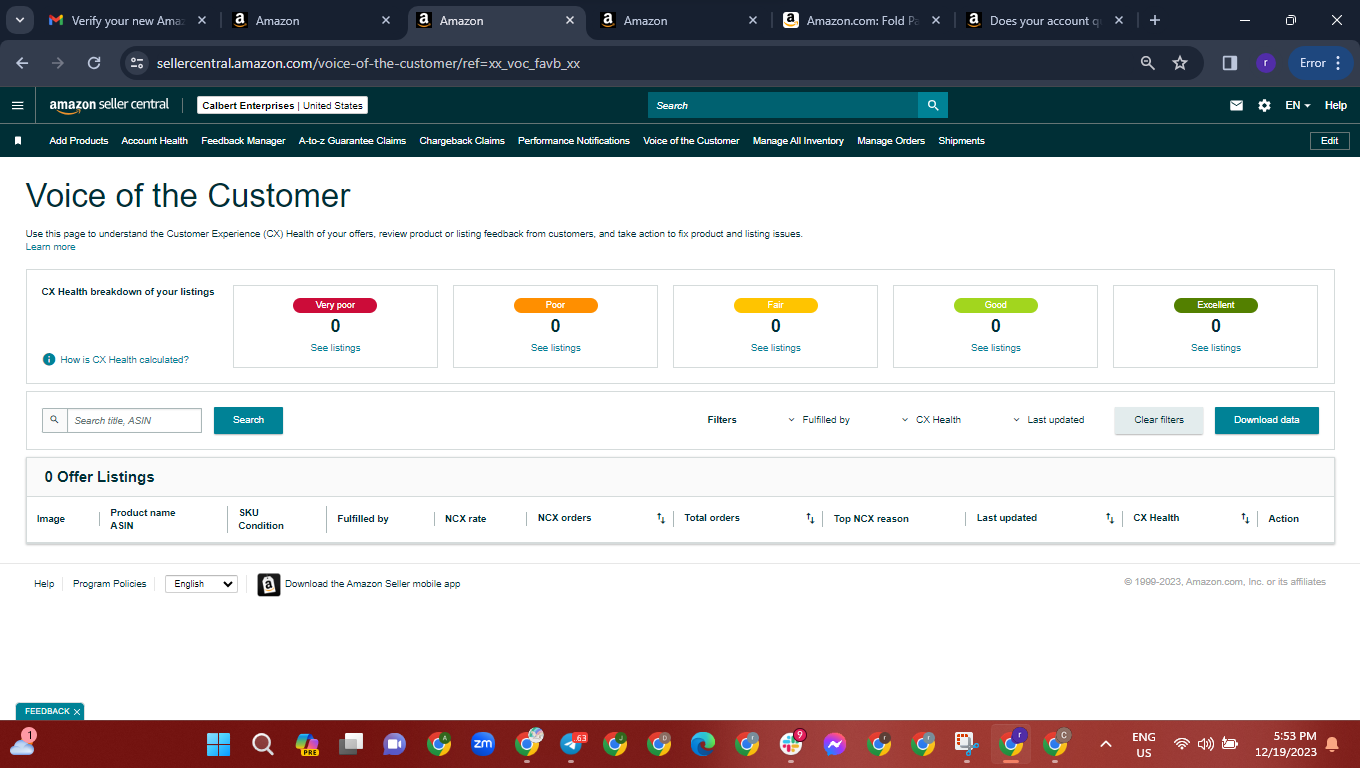
Task: Click the Chrome zoom magnifier icon
Action: click(1148, 63)
